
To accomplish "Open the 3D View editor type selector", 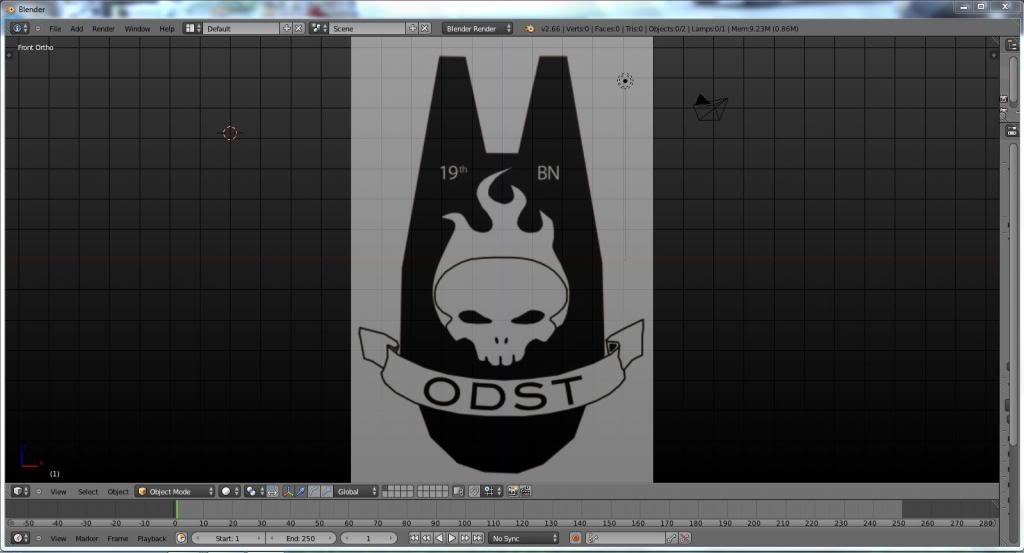I will point(21,491).
